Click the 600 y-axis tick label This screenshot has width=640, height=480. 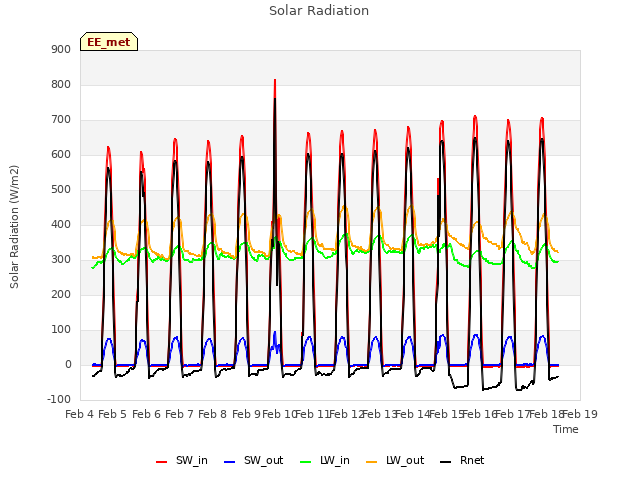[x=61, y=154]
